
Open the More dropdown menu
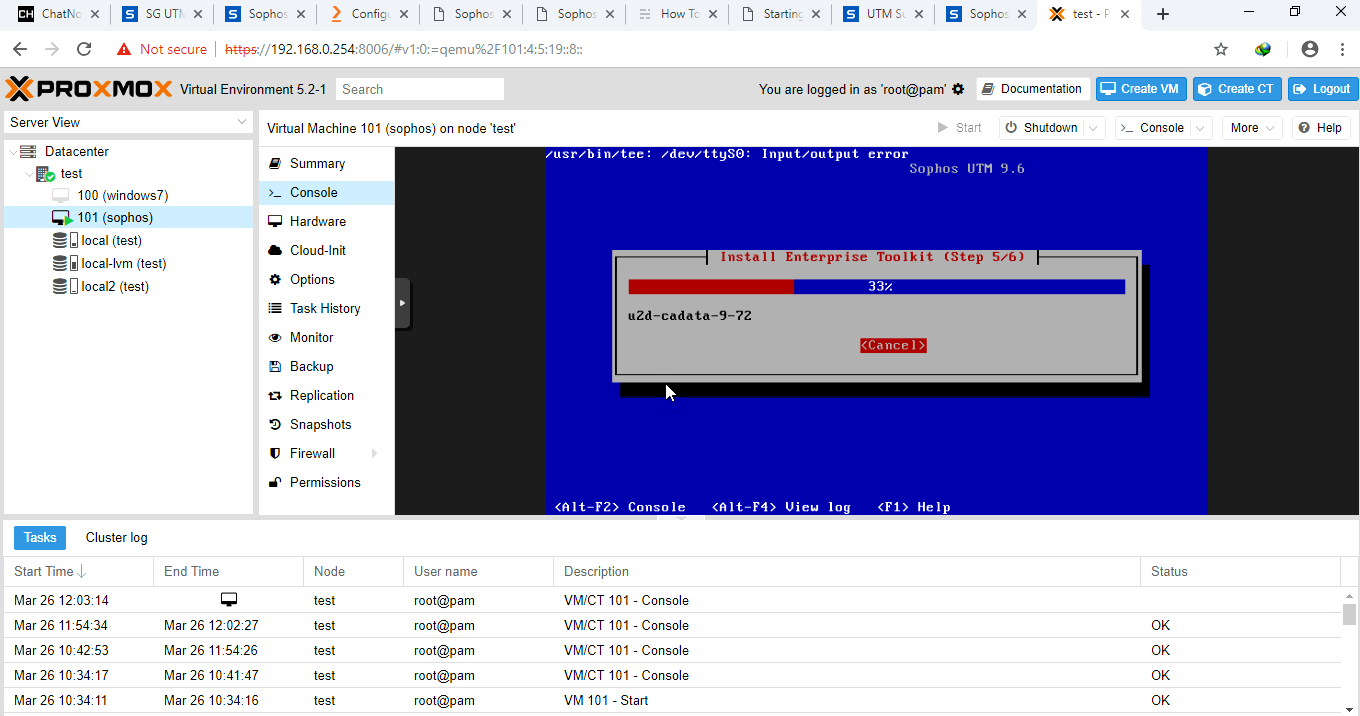[1254, 128]
